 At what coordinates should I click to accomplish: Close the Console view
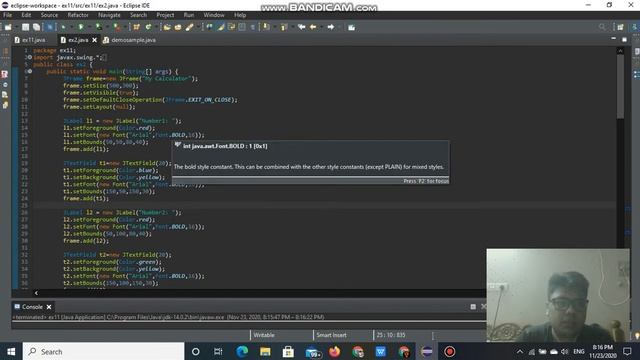pos(49,307)
